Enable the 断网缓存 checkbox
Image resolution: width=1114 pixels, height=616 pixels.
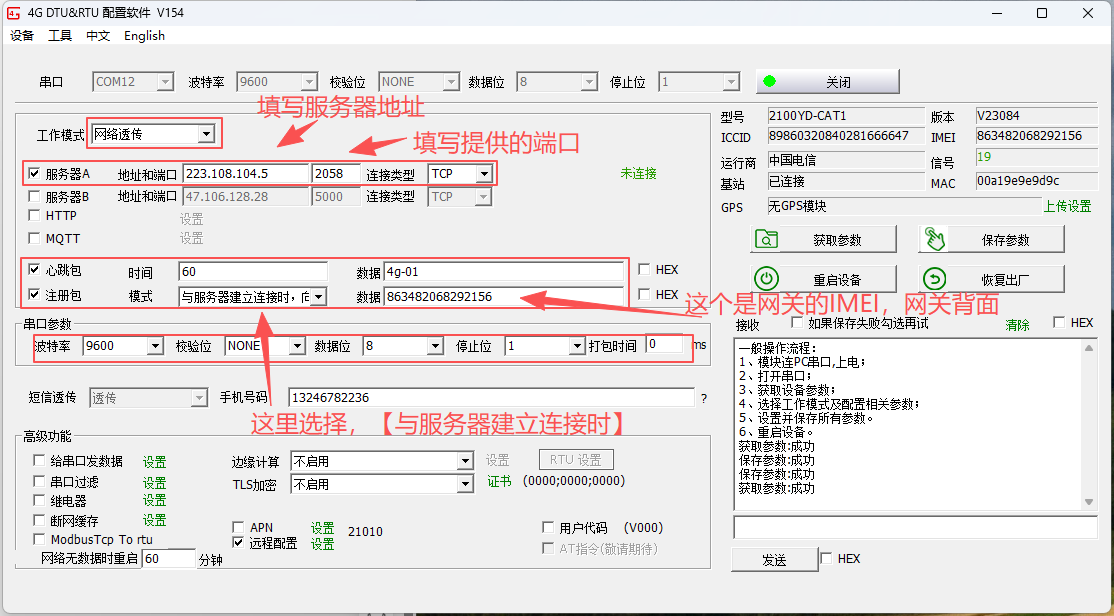tap(41, 521)
